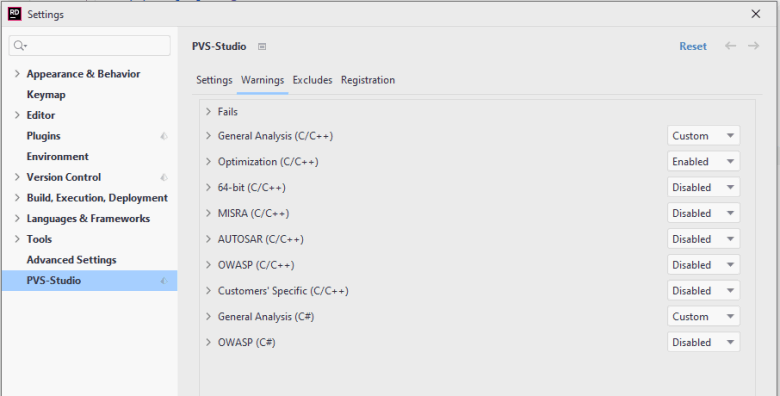Close the Settings dialog
Viewport: 780px width, 396px height.
tap(756, 14)
